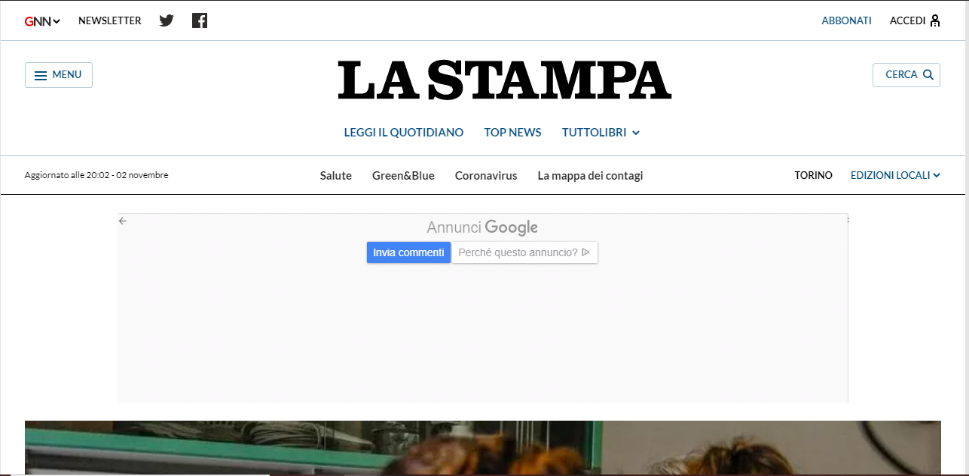Screen dimensions: 969x476
Task: Select the Green&Blue section
Action: (403, 176)
